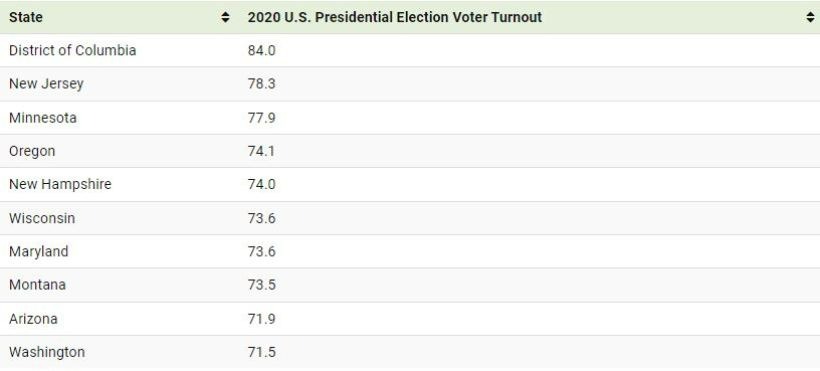This screenshot has width=820, height=371.
Task: Select the District of Columbia row
Action: [410, 50]
